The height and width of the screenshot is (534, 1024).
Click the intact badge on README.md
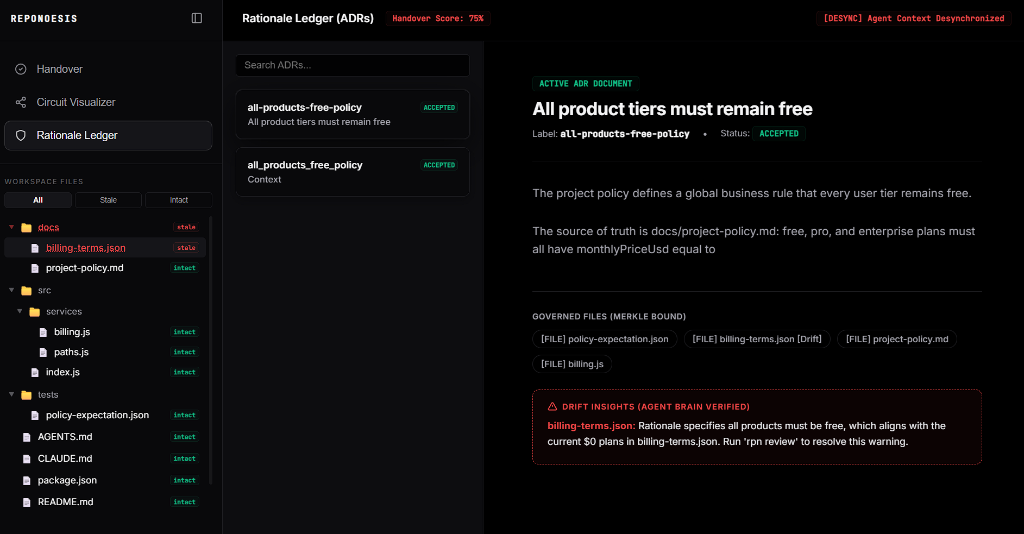tap(184, 502)
